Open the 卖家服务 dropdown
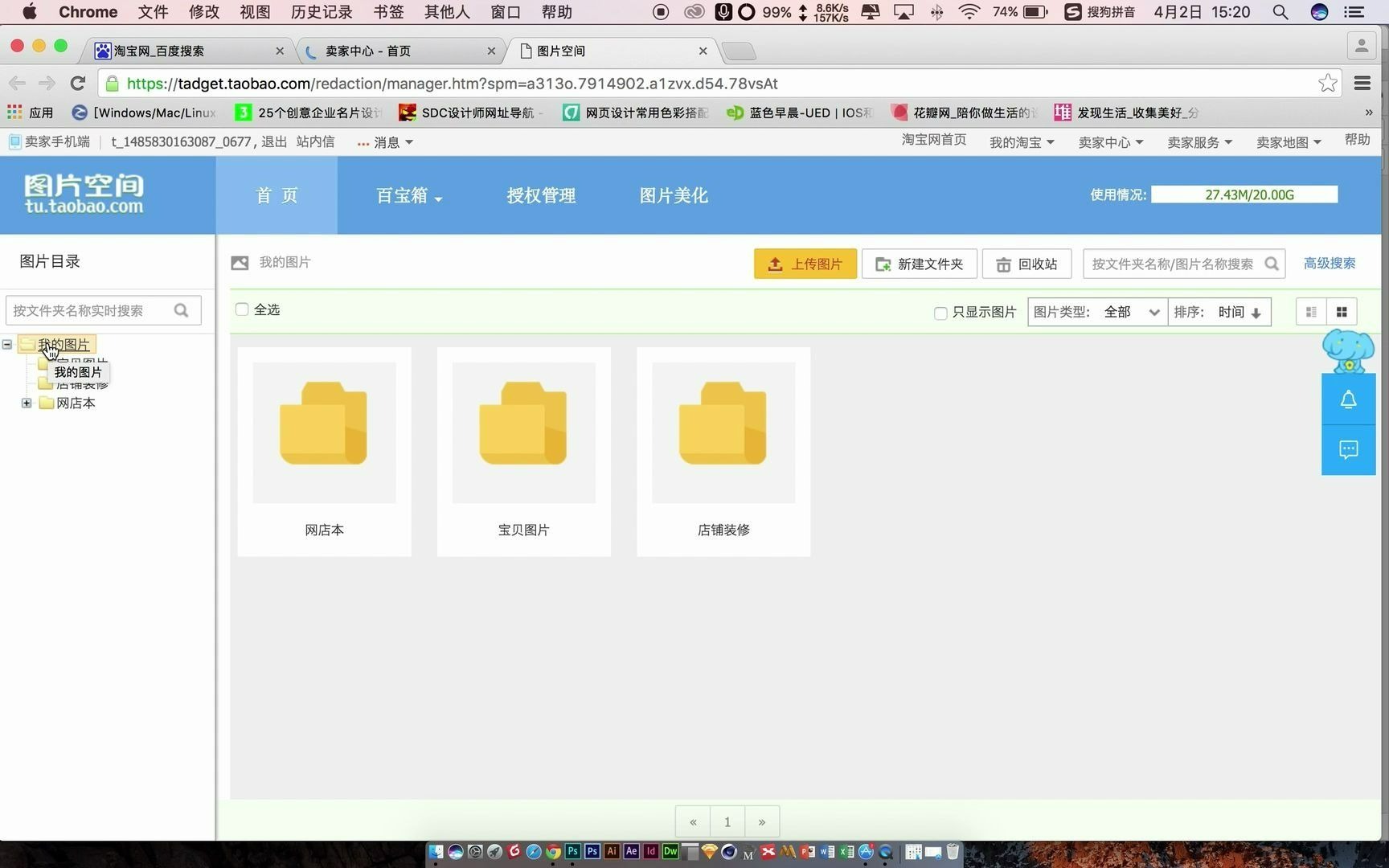The width and height of the screenshot is (1389, 868). [1200, 142]
